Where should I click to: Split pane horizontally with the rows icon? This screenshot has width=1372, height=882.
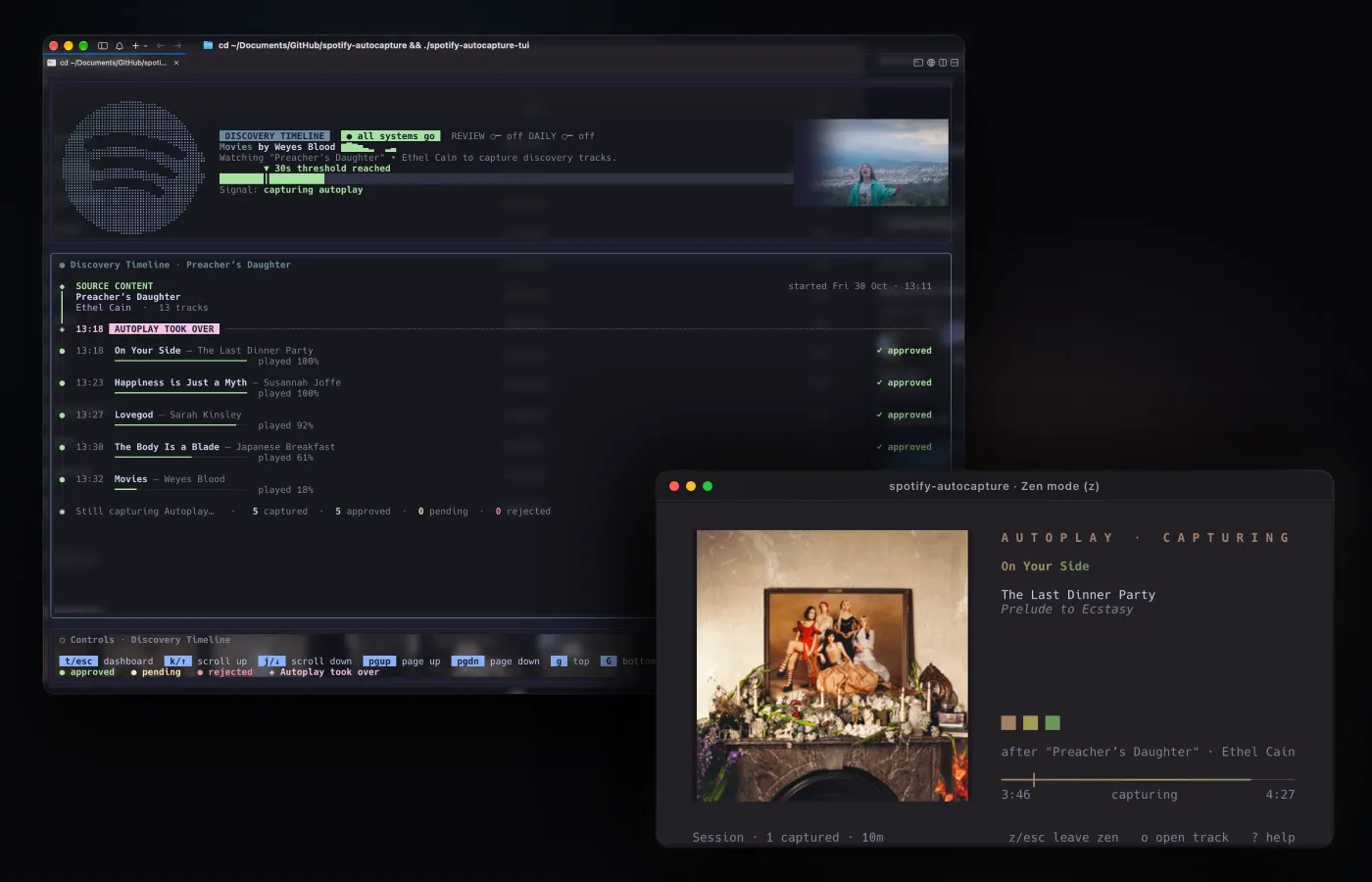click(955, 63)
